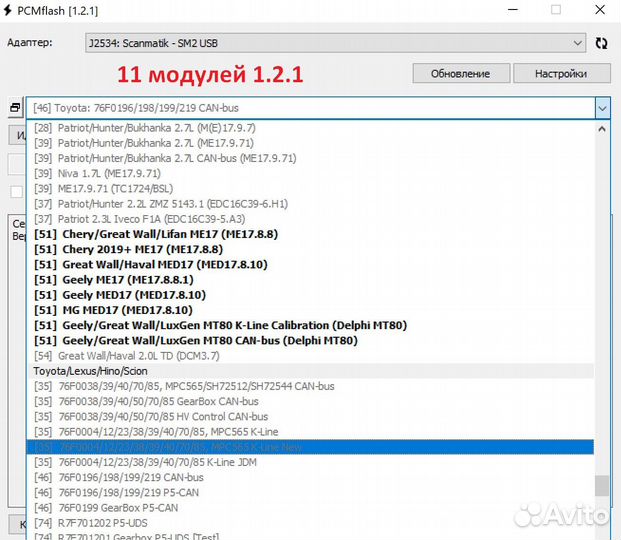The width and height of the screenshot is (621, 540).
Task: Minimize the PCMflash window
Action: [x=513, y=10]
